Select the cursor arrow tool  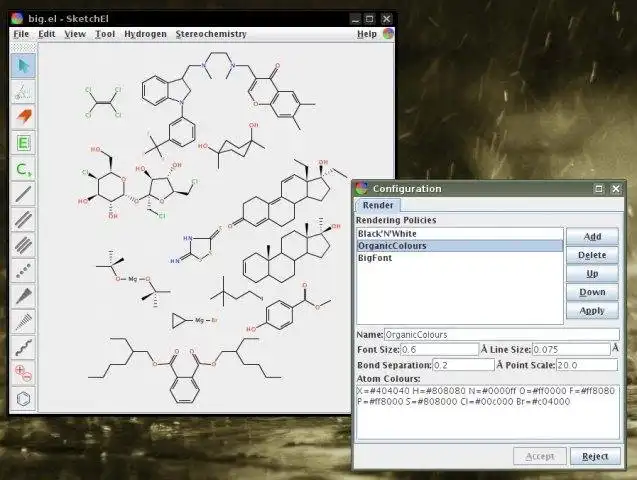23,66
